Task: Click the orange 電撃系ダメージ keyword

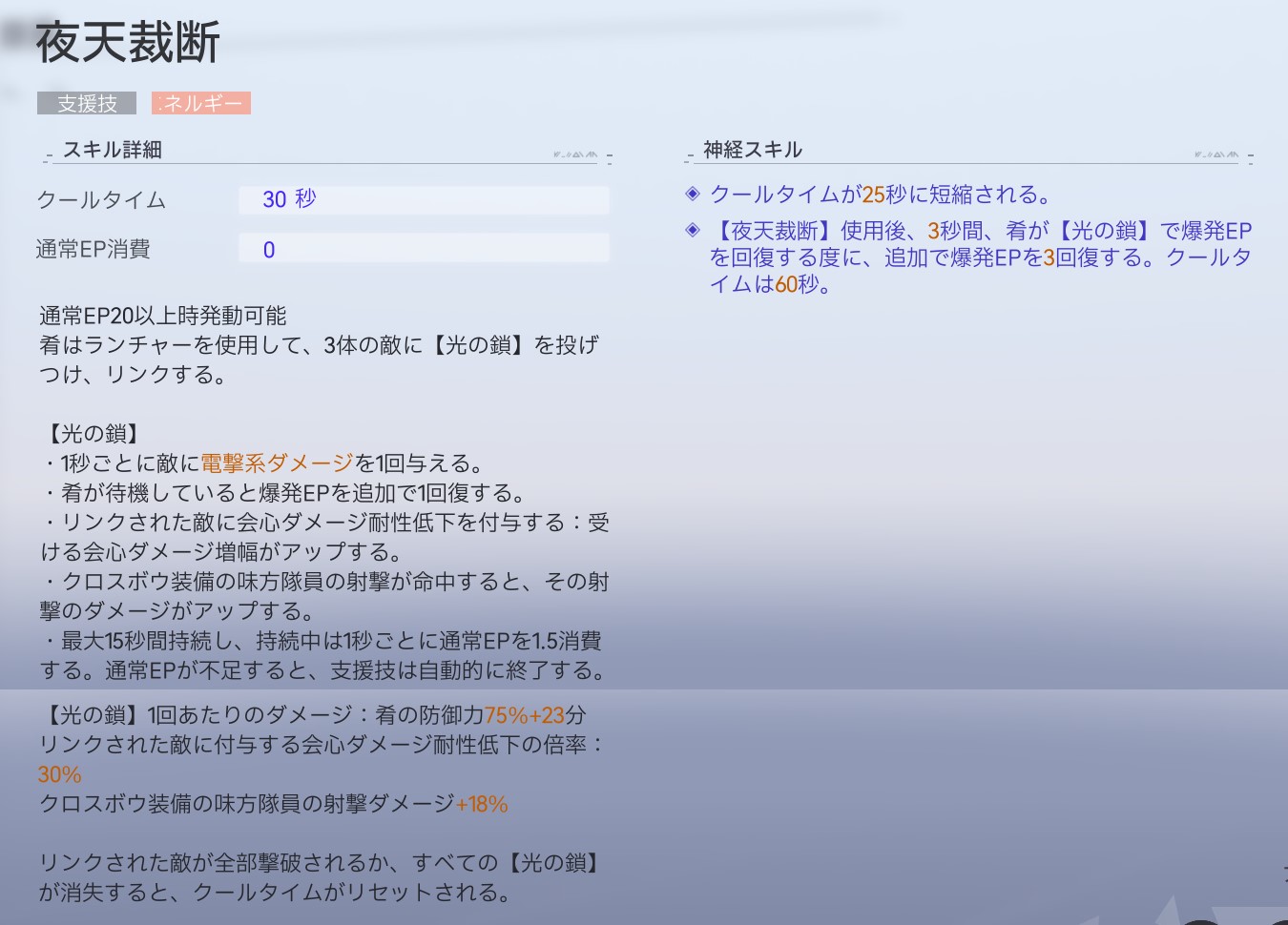Action: click(277, 463)
